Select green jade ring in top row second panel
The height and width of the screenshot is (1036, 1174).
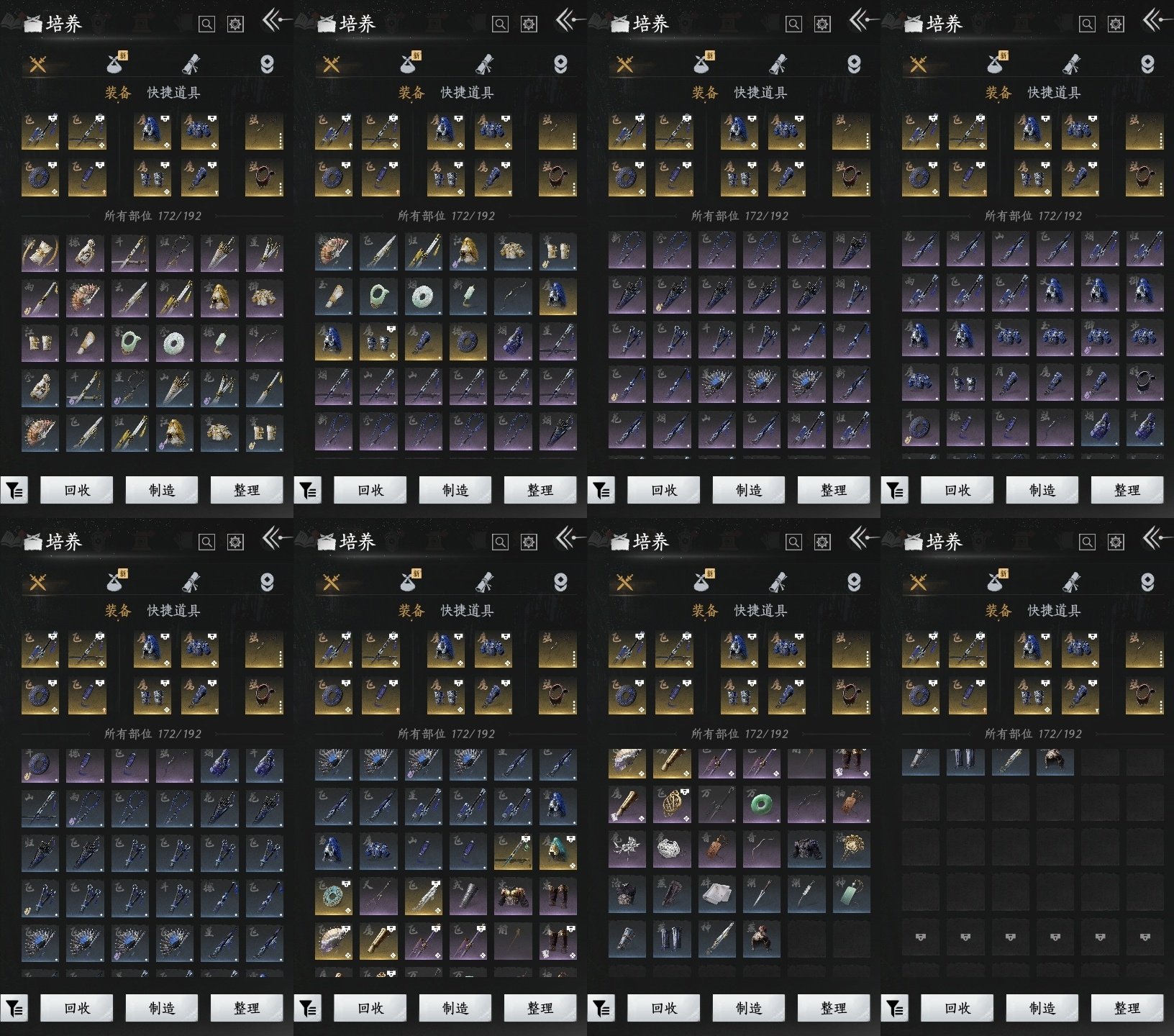coord(378,296)
